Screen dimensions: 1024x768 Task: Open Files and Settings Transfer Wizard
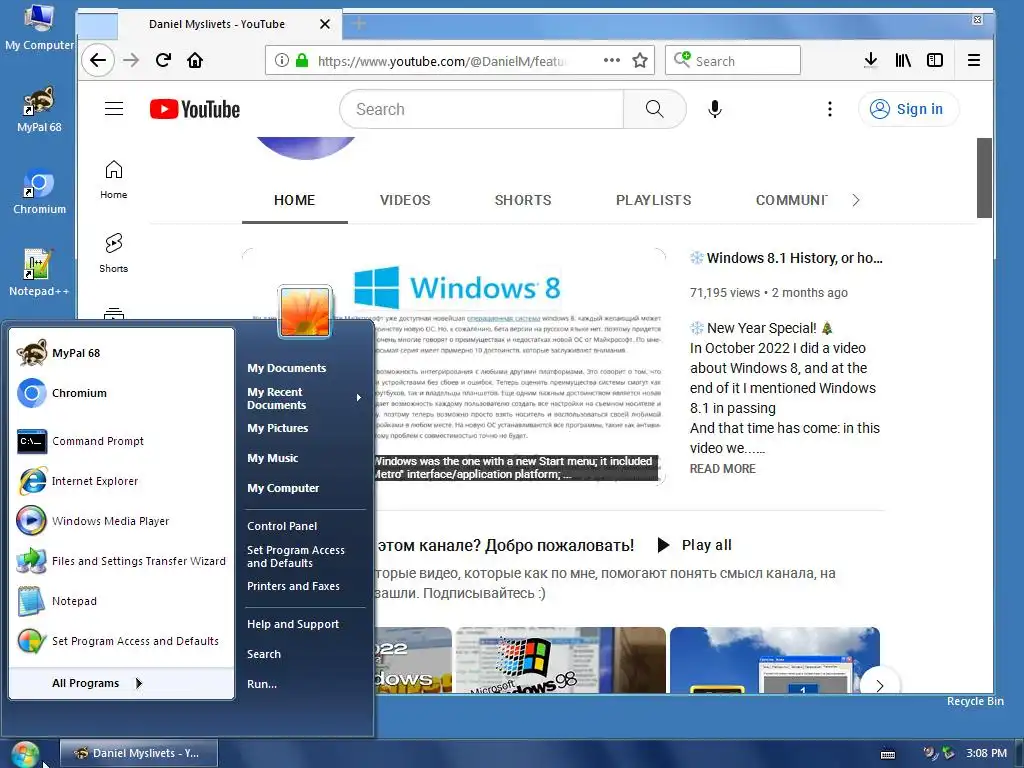[x=123, y=561]
